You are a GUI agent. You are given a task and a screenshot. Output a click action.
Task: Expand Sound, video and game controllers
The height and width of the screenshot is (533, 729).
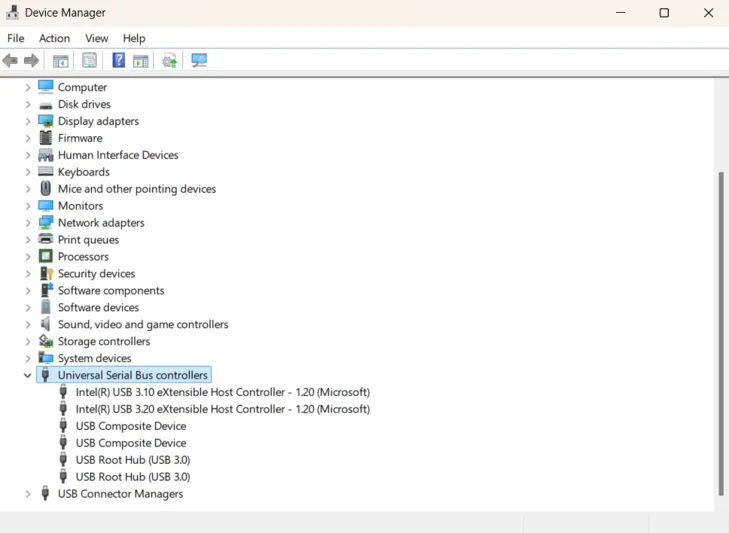(28, 324)
